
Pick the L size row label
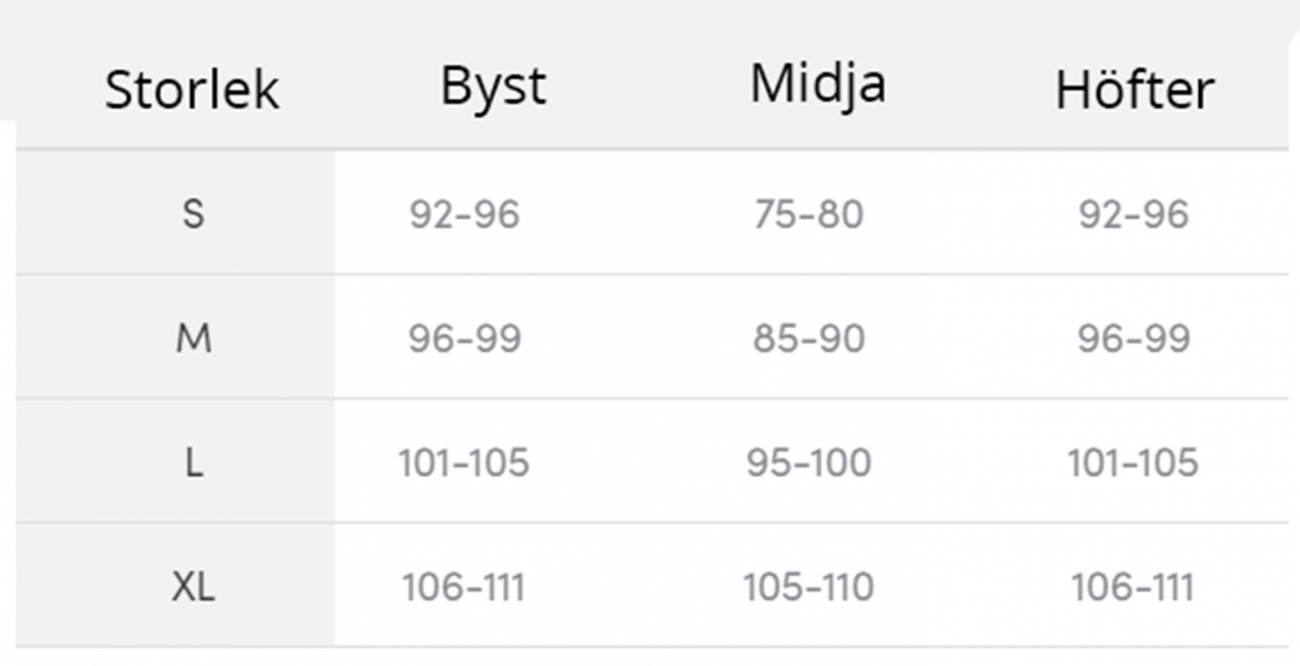193,463
